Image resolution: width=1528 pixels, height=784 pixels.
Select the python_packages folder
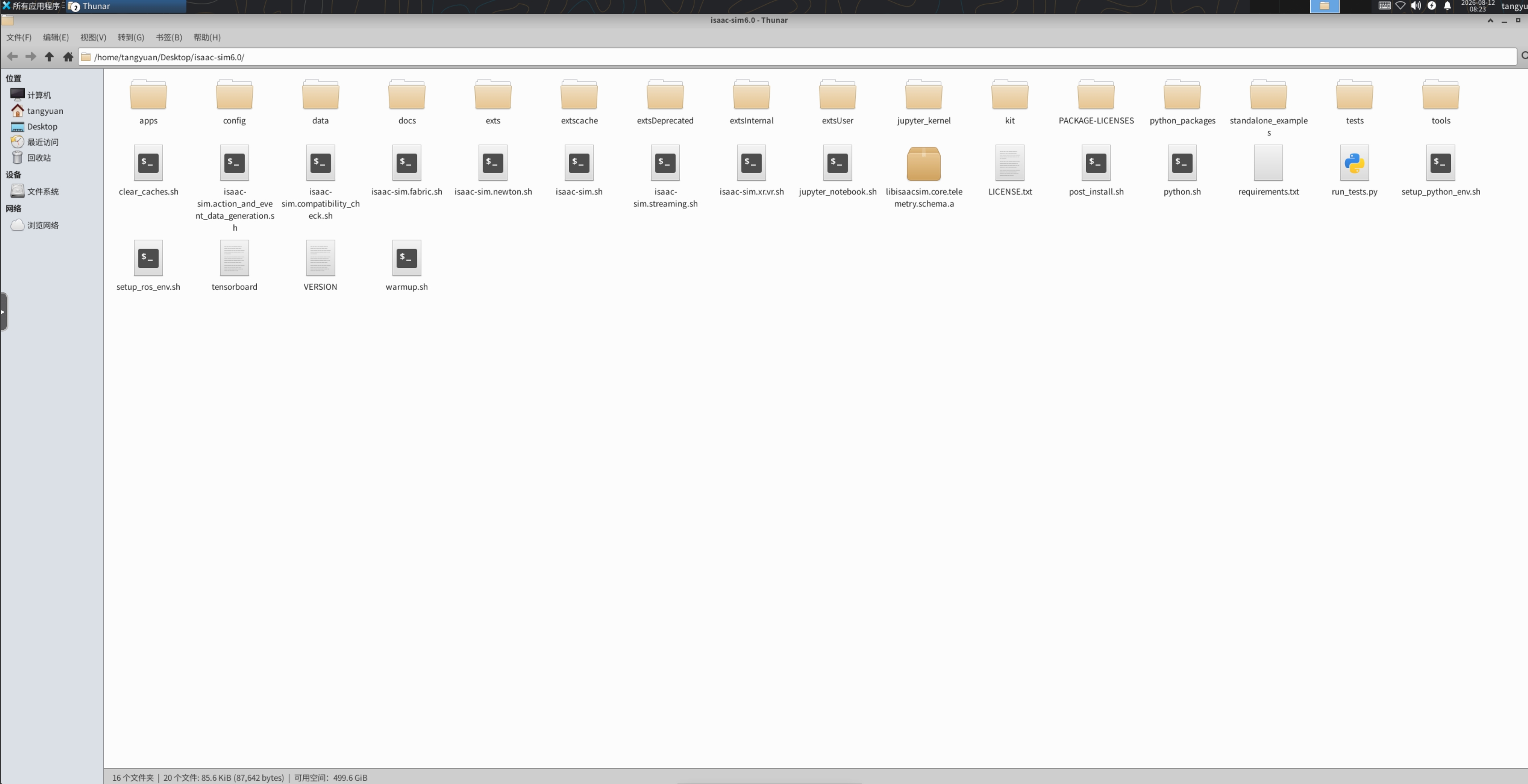(1182, 94)
